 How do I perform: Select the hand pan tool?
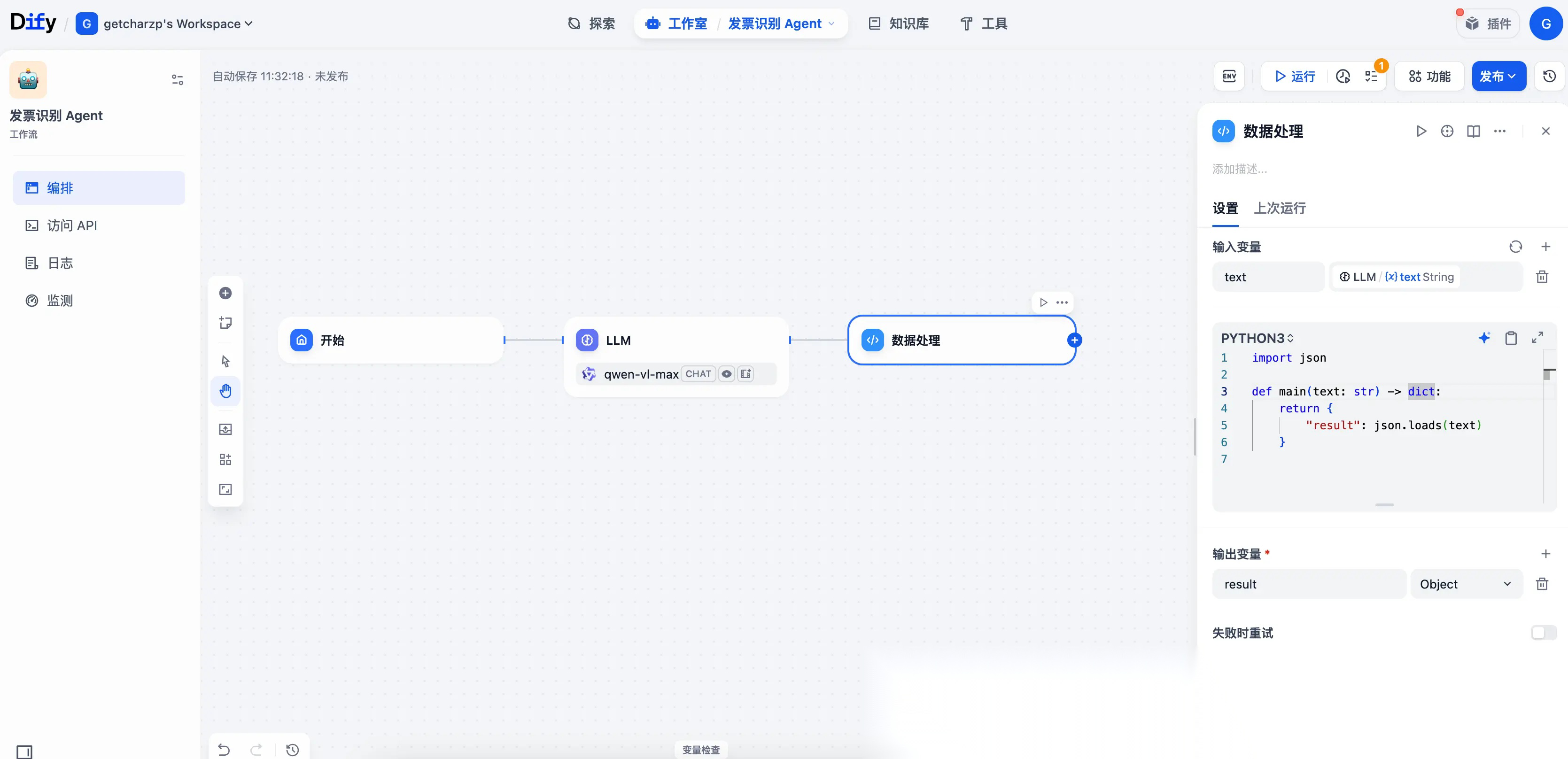[x=225, y=391]
